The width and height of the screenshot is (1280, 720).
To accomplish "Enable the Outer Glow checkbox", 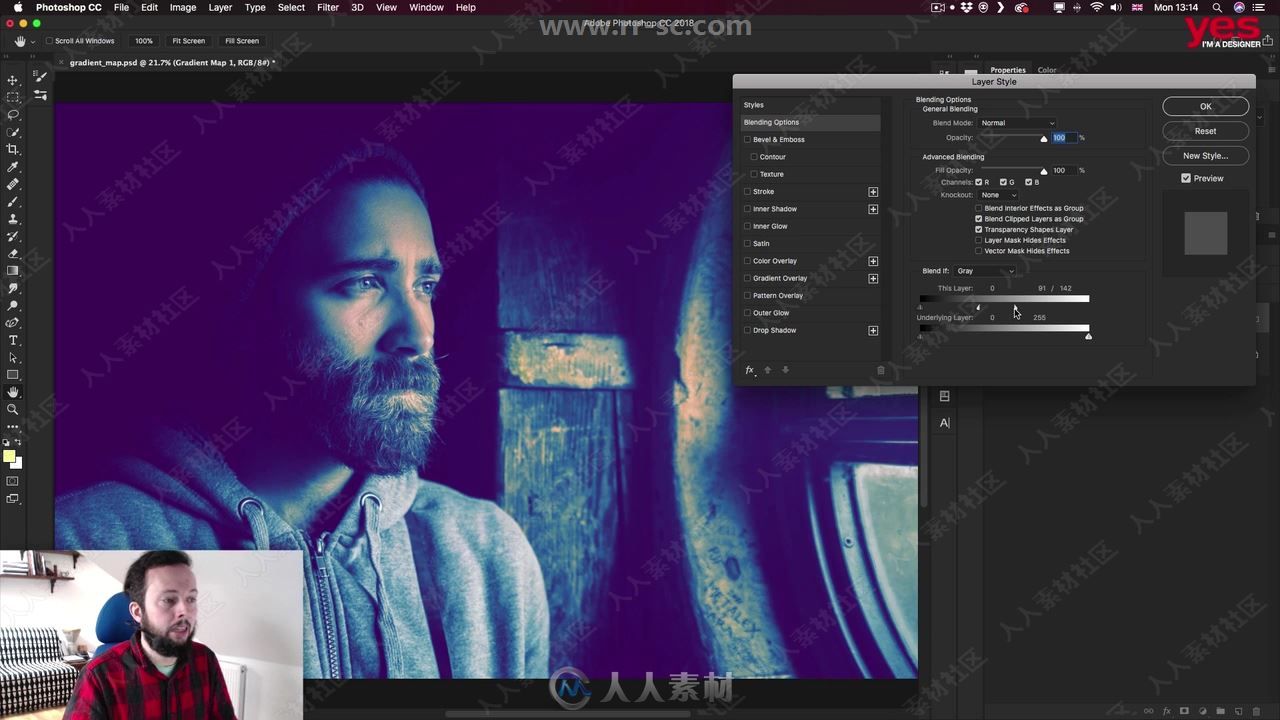I will tap(747, 313).
